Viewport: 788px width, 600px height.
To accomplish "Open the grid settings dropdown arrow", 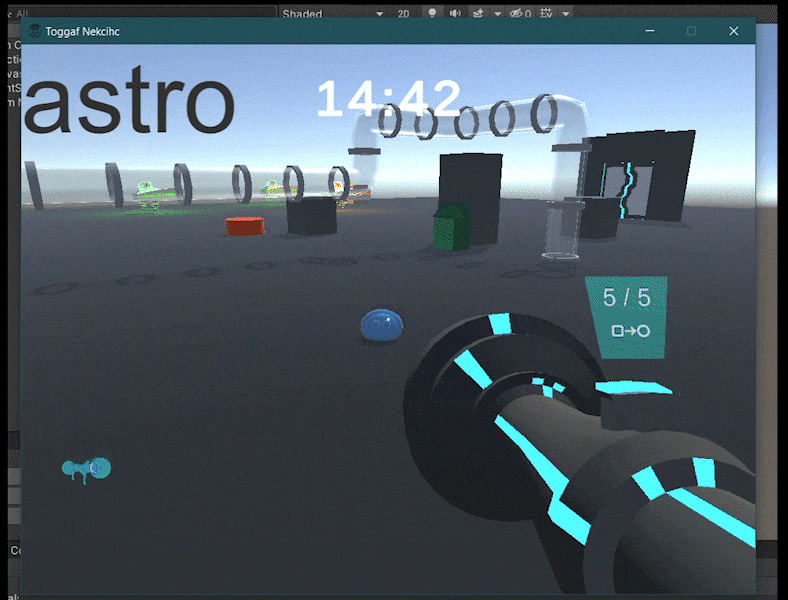I will pos(566,14).
